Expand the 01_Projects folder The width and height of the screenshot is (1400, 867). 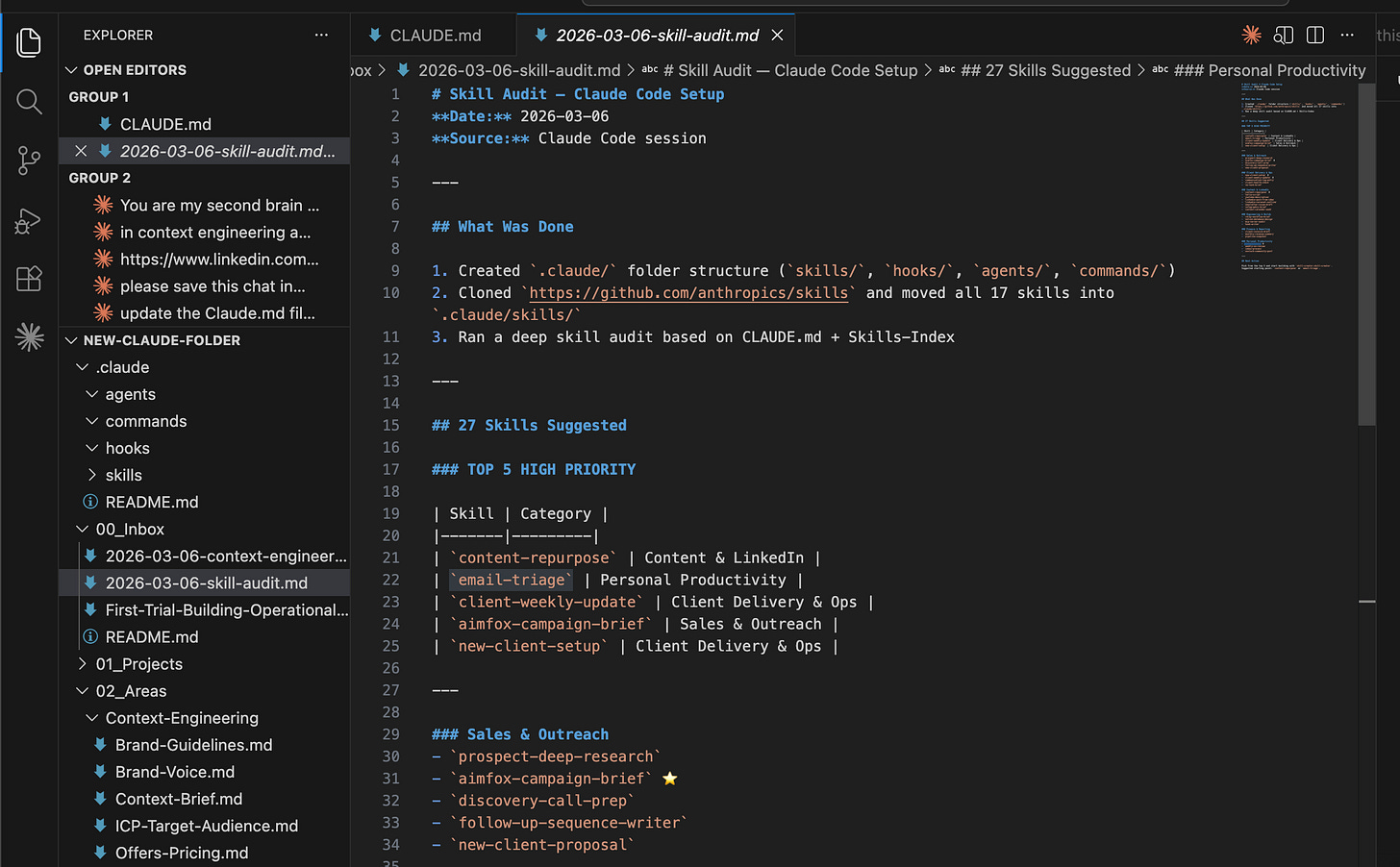pyautogui.click(x=138, y=664)
